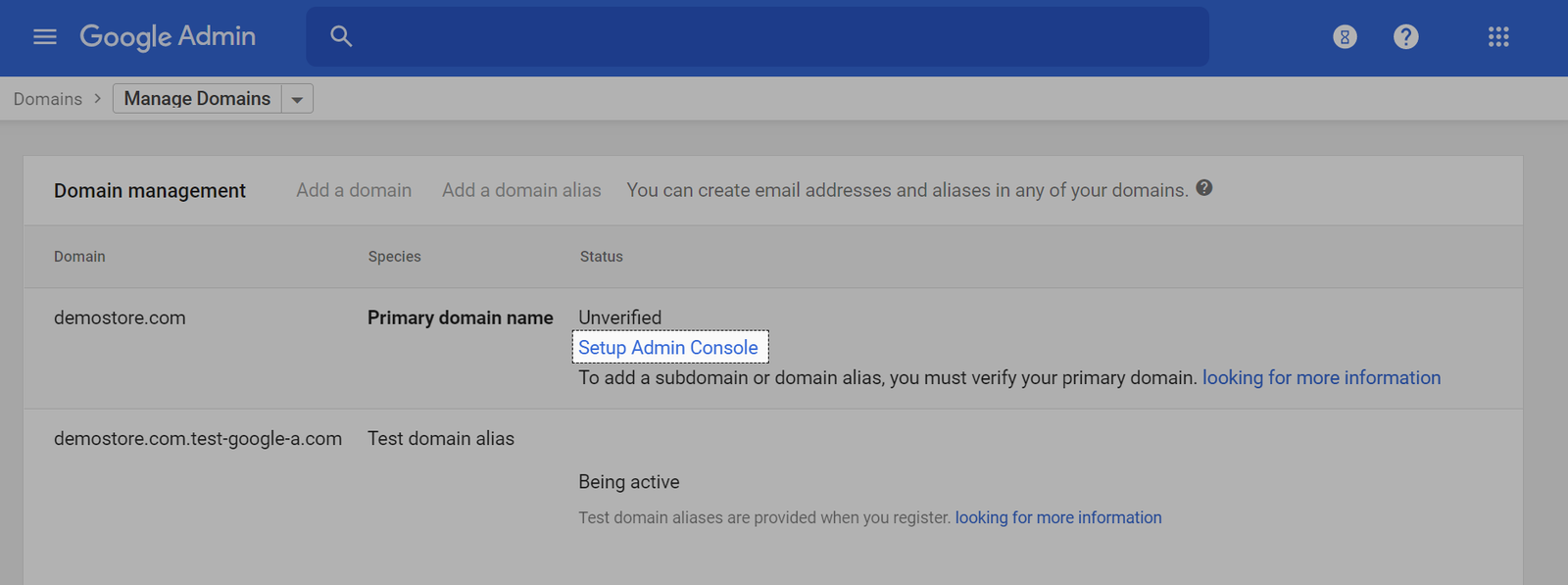Open Setup Admin Console link
This screenshot has height=585, width=1568.
pos(668,348)
